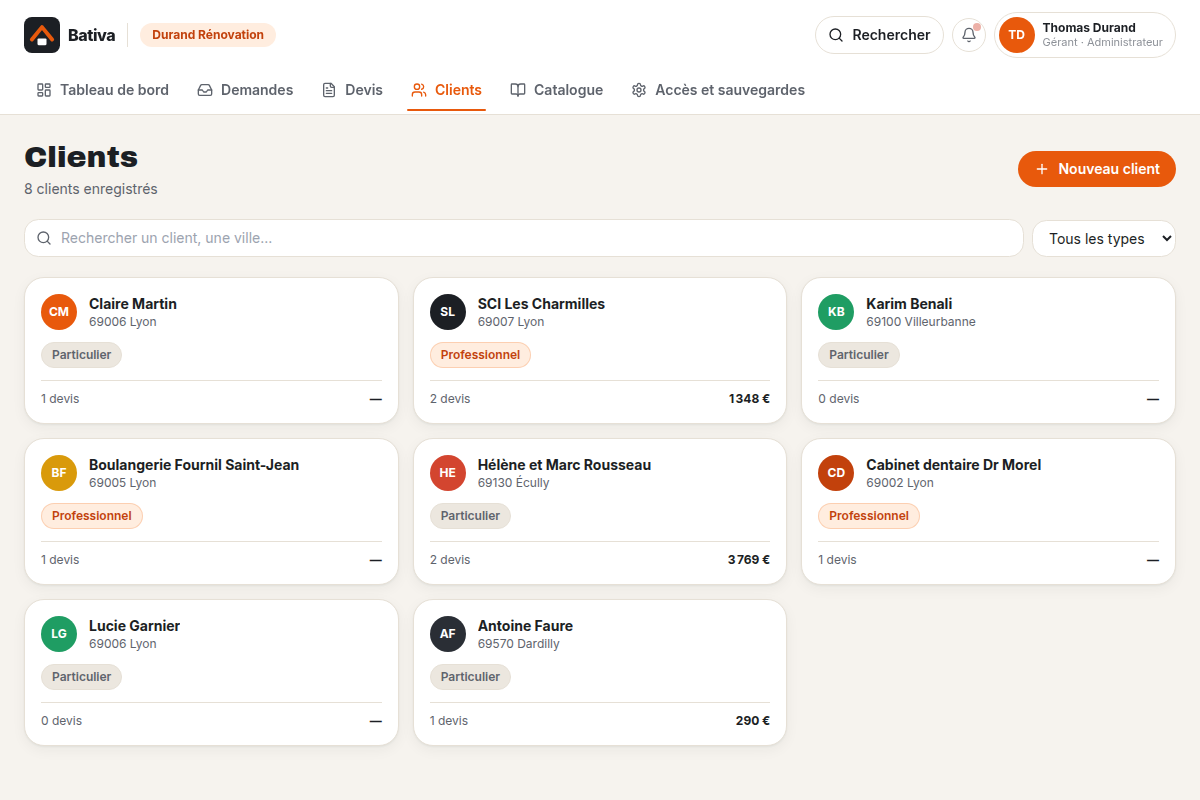Click the 8 clients enregistrés count
The image size is (1200, 800).
coord(91,189)
